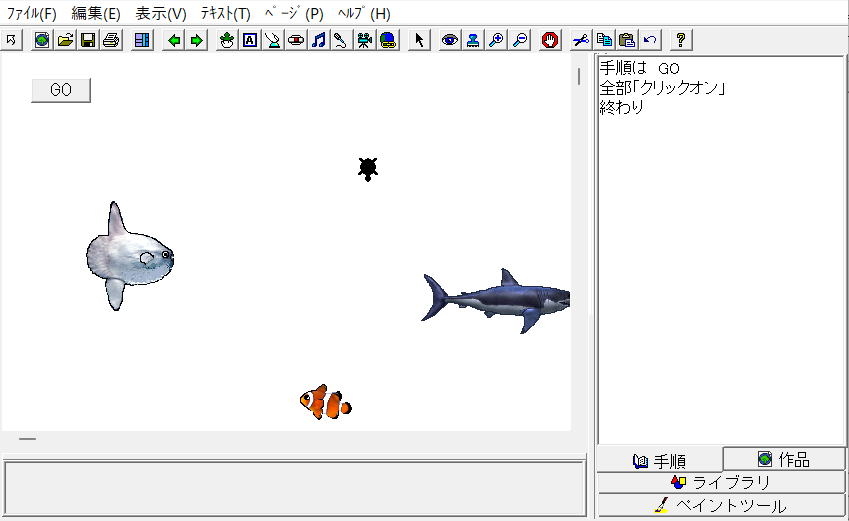Viewport: 849px width, 521px height.
Task: Stop all processes with red hand icon
Action: pos(550,40)
